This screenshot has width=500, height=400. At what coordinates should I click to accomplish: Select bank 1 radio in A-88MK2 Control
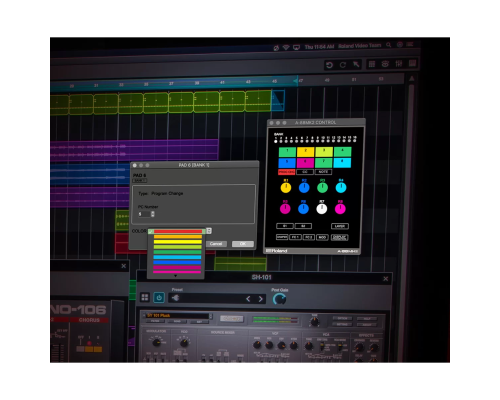coord(276,141)
